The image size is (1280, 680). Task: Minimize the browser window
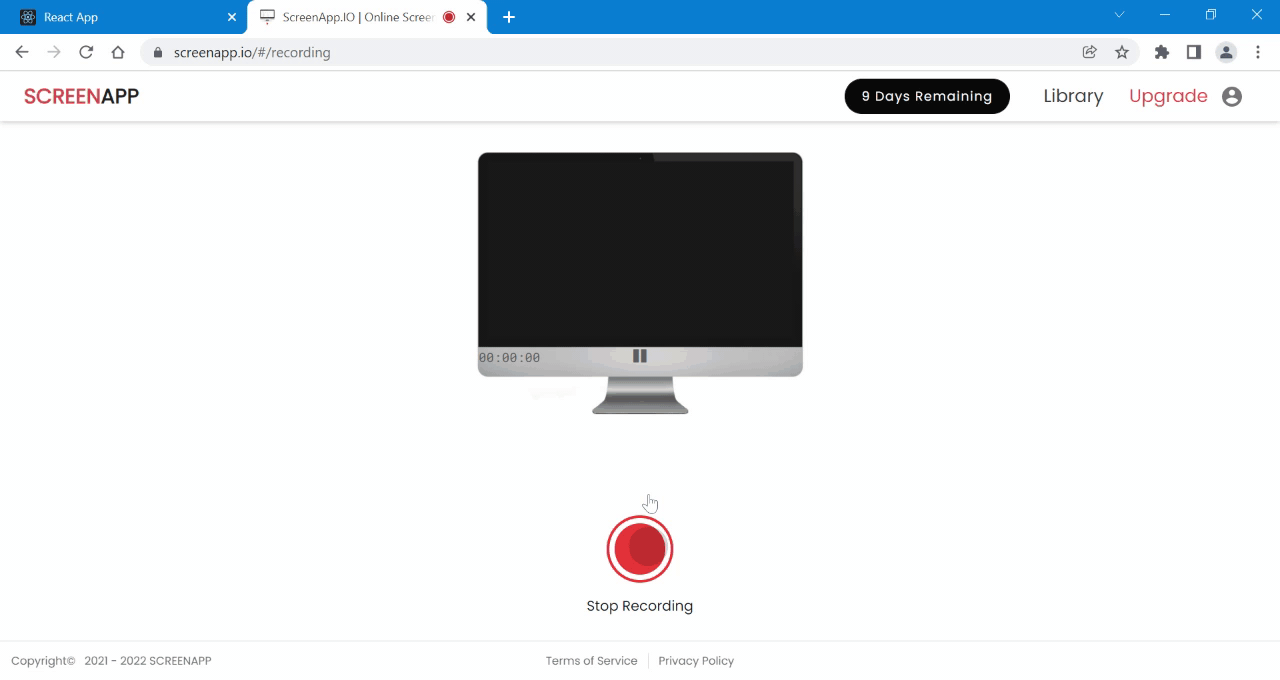[x=1165, y=15]
